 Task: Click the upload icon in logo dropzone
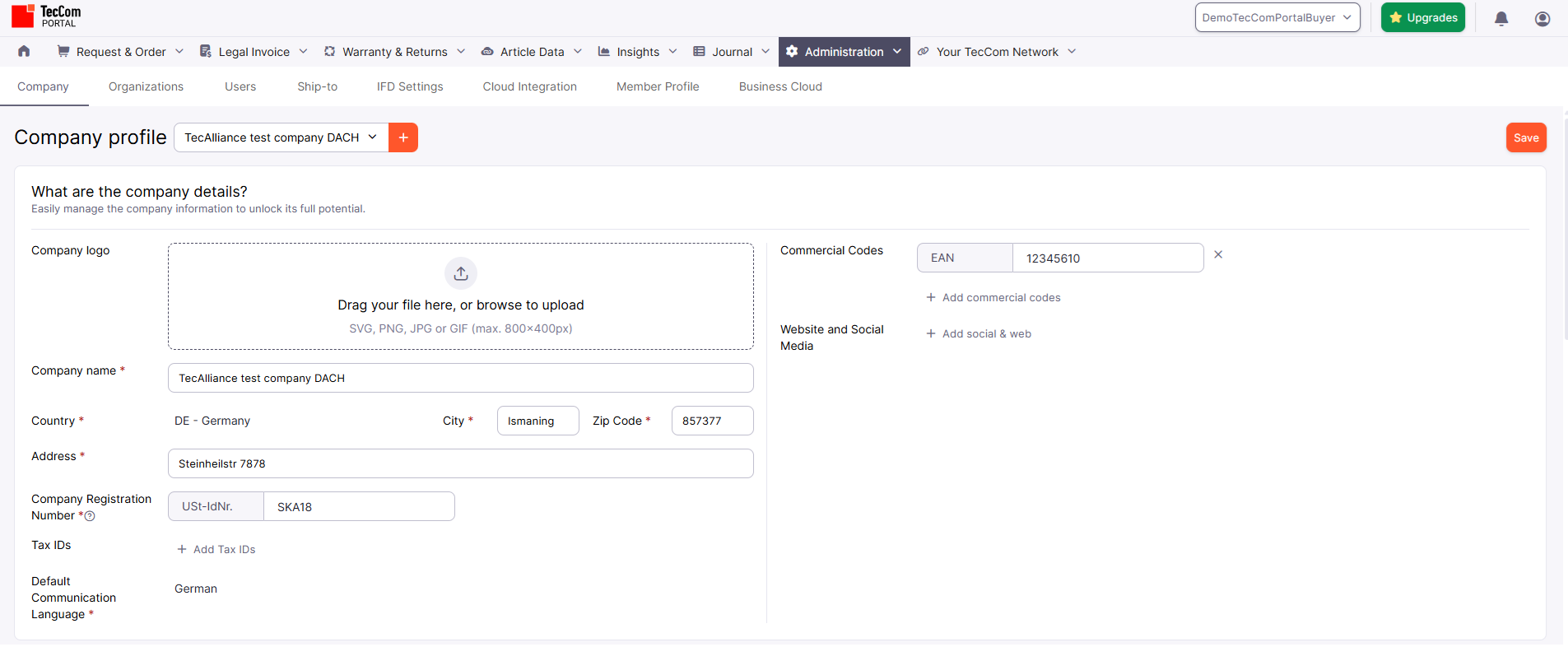(x=461, y=273)
